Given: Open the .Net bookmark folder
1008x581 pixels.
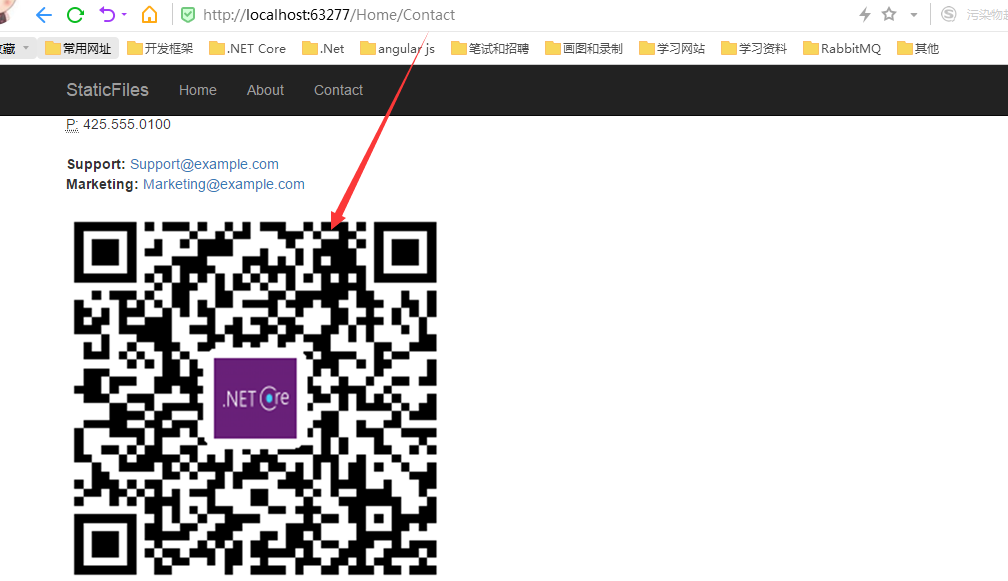Looking at the screenshot, I should pyautogui.click(x=323, y=48).
